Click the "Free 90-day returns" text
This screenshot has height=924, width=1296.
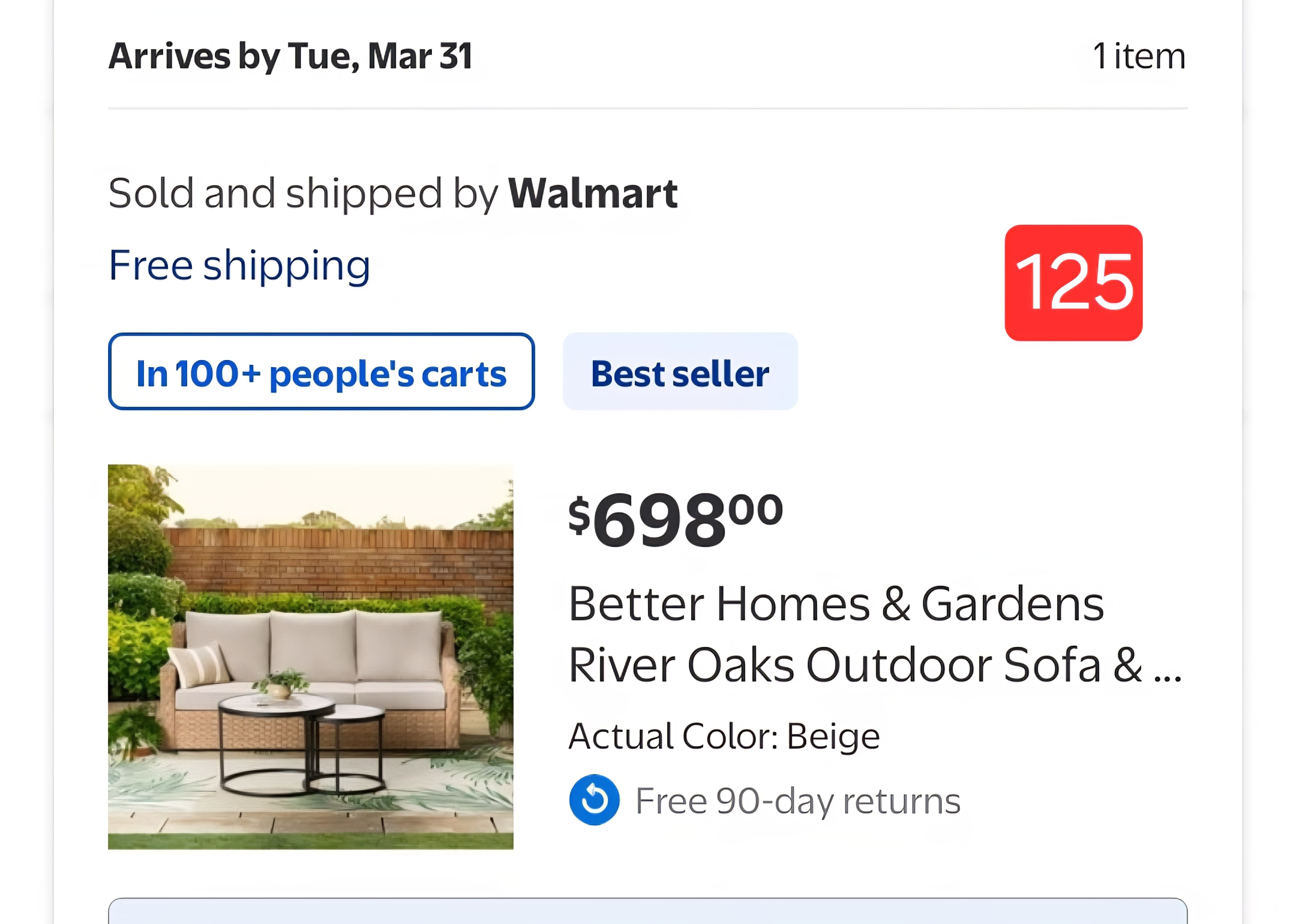[x=798, y=800]
